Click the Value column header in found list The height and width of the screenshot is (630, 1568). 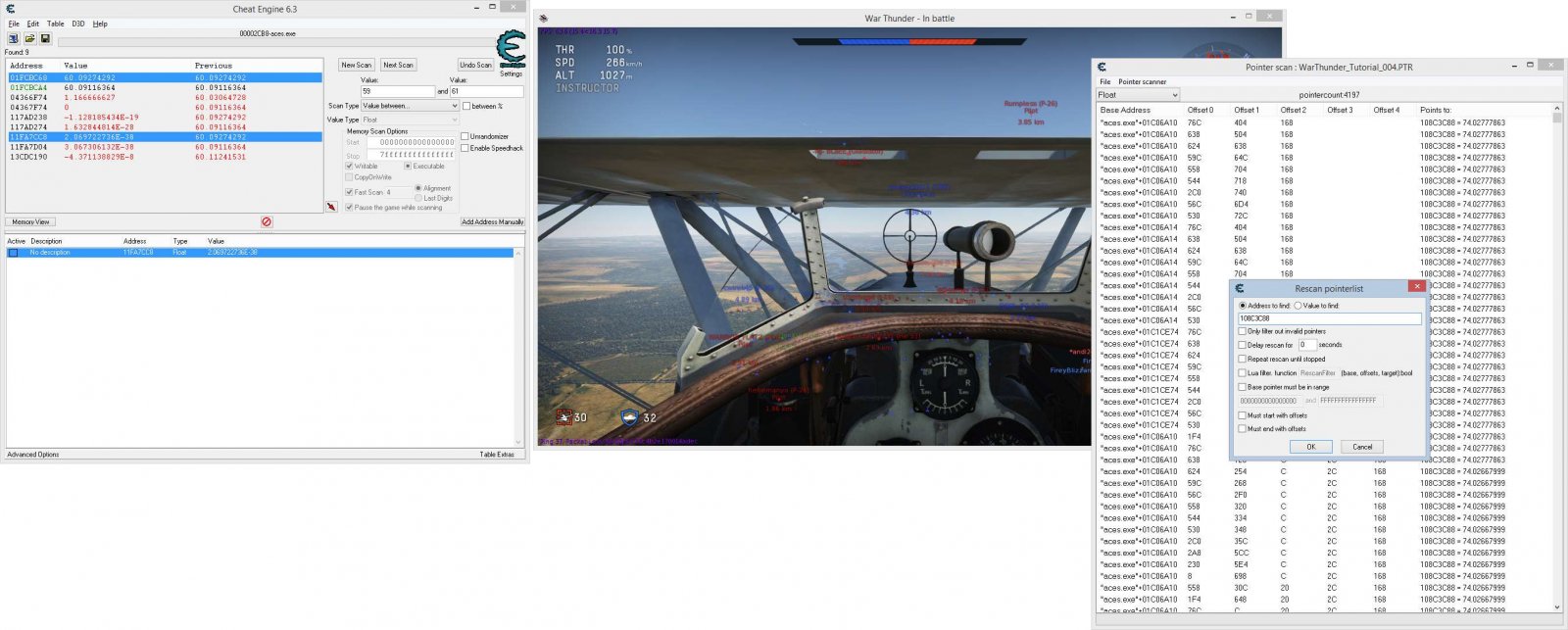(75, 66)
